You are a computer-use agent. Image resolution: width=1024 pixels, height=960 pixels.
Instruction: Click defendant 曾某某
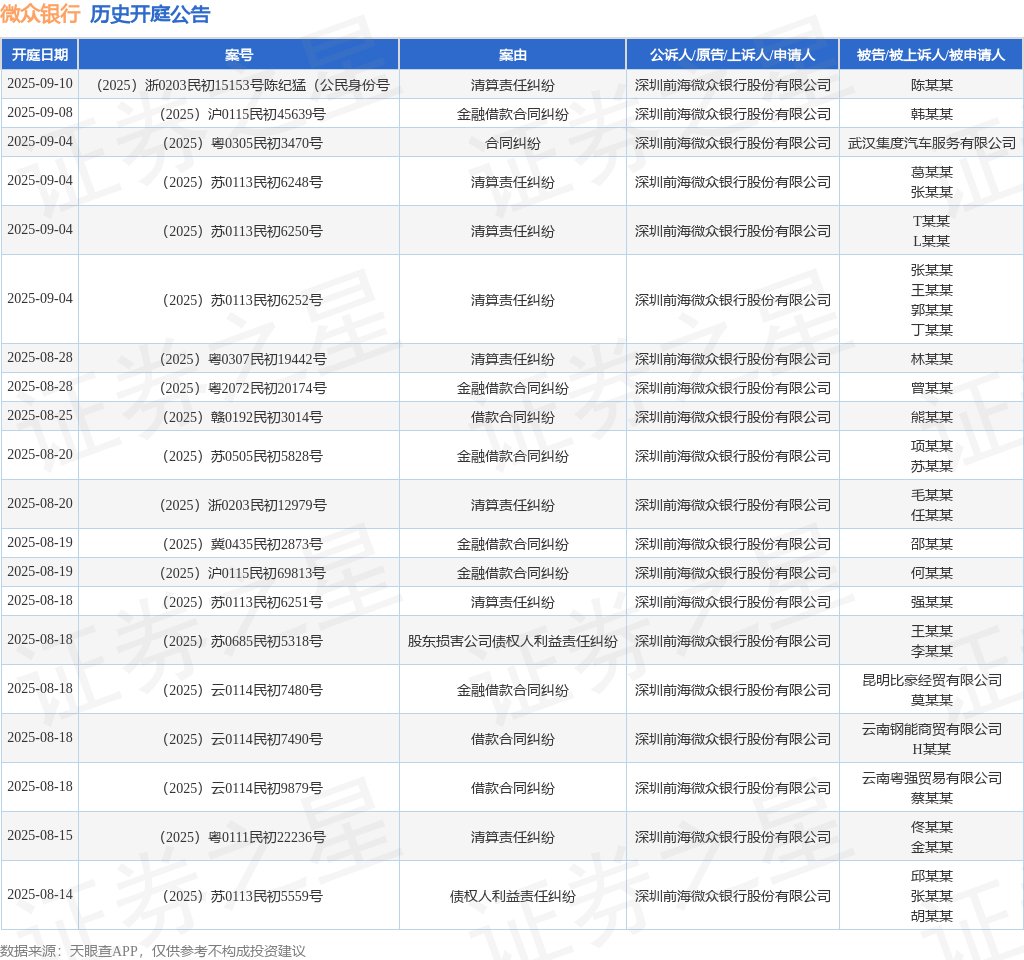(932, 388)
